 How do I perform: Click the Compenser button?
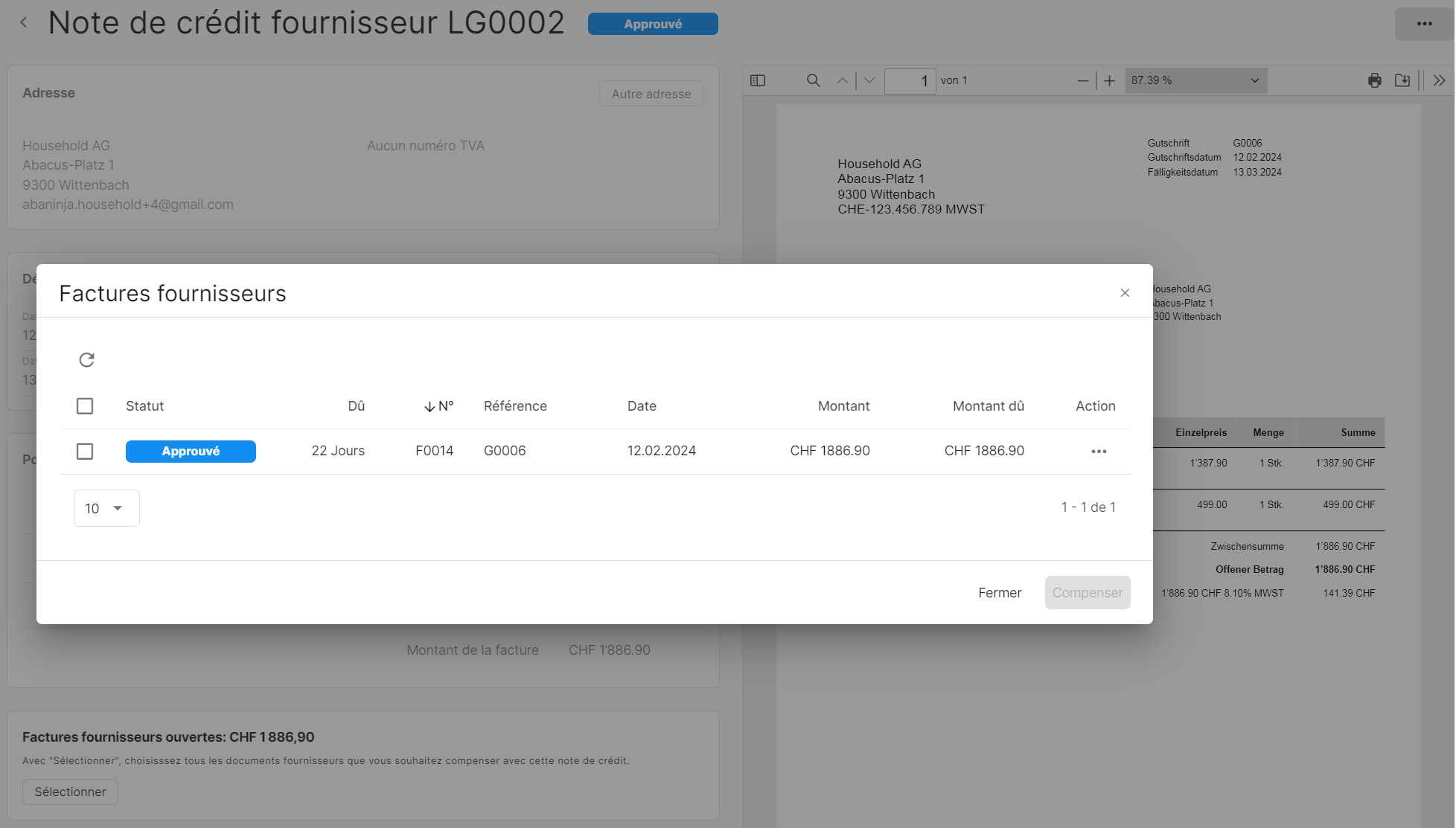[x=1087, y=593]
